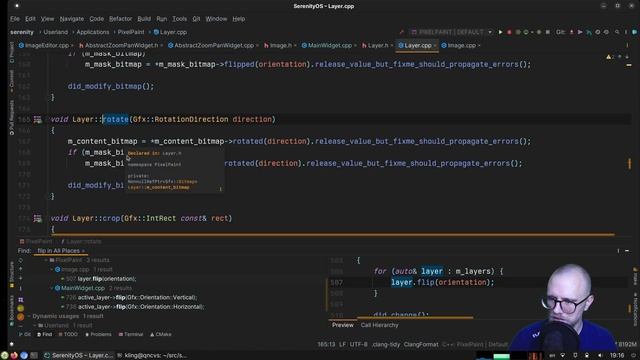This screenshot has width=640, height=360.
Task: Hide the Find tool window
Action: tap(627, 251)
